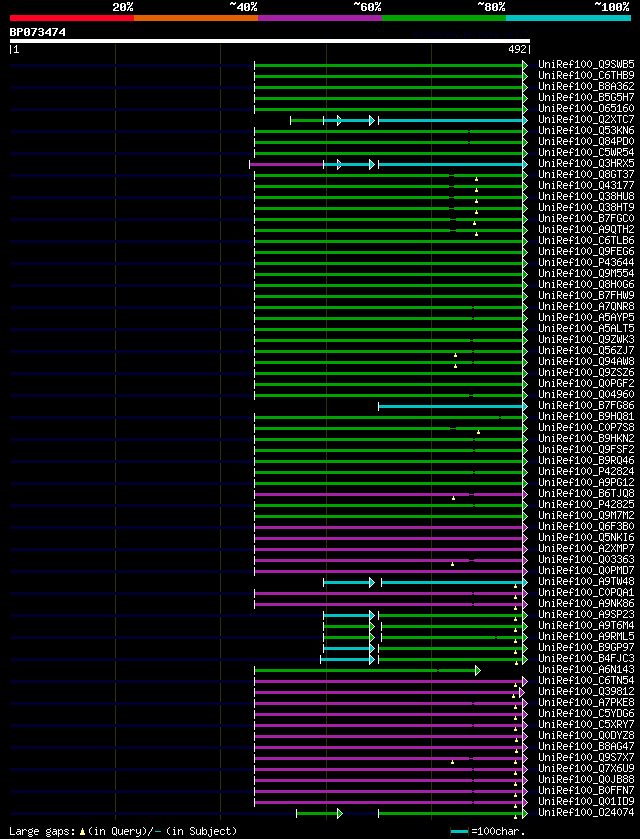Select the UniRef100_Q39812 label
Image resolution: width=640 pixels, height=839 pixels.
pyautogui.click(x=586, y=691)
